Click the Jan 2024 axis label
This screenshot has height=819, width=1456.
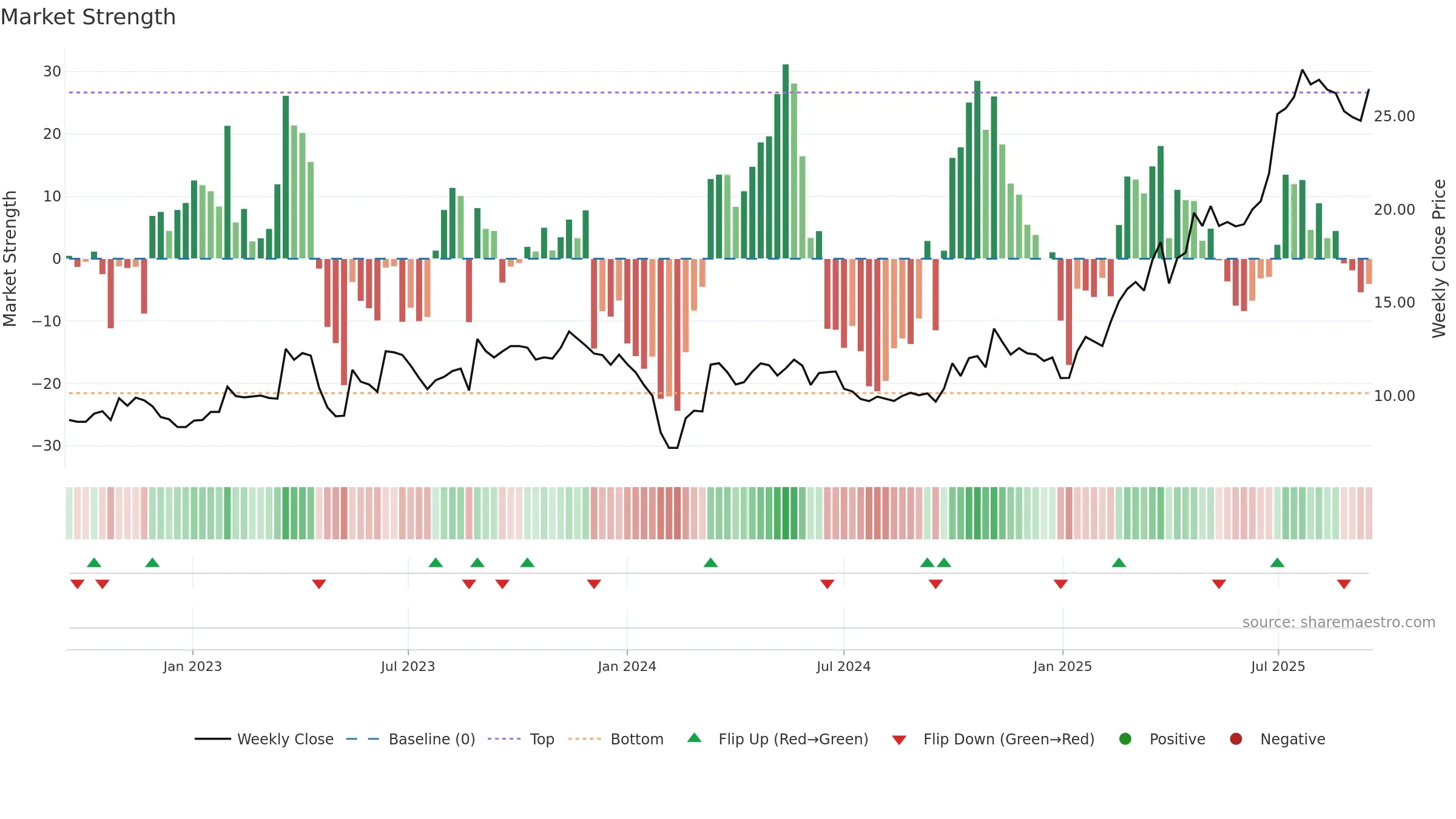pos(627,666)
